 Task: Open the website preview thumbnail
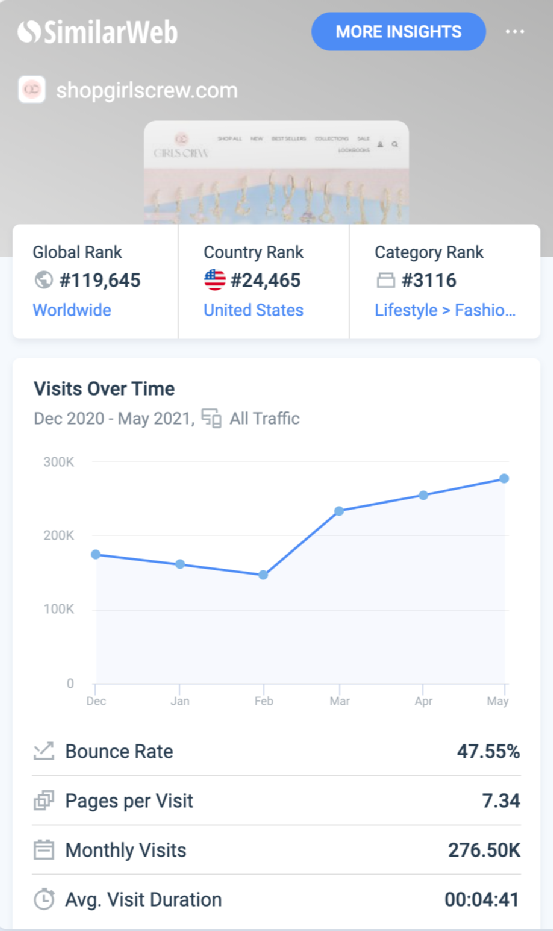(276, 172)
